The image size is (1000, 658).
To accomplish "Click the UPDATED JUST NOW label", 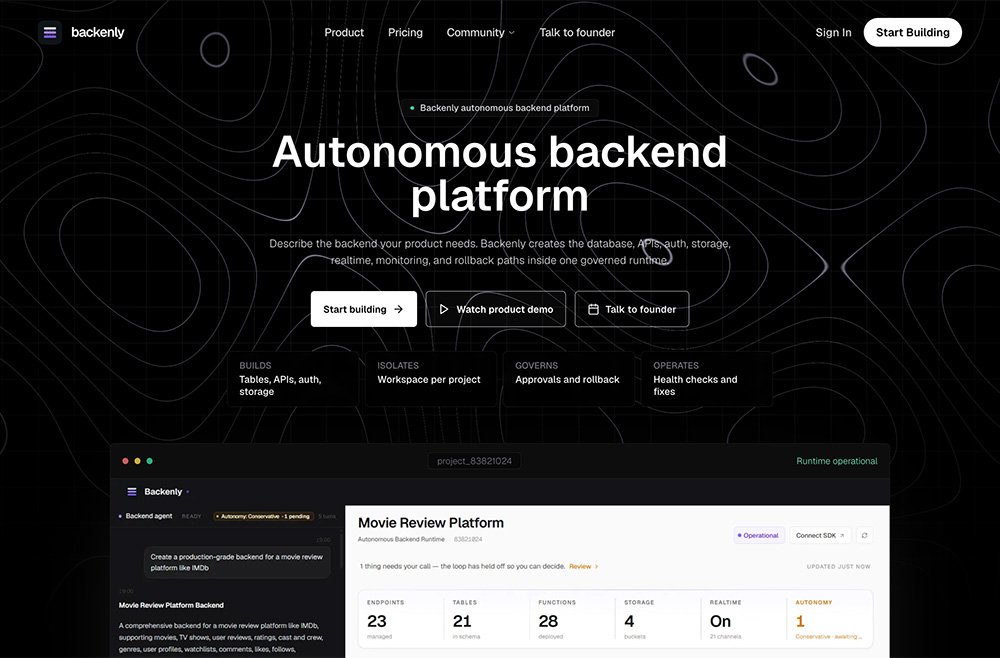I will (x=838, y=566).
